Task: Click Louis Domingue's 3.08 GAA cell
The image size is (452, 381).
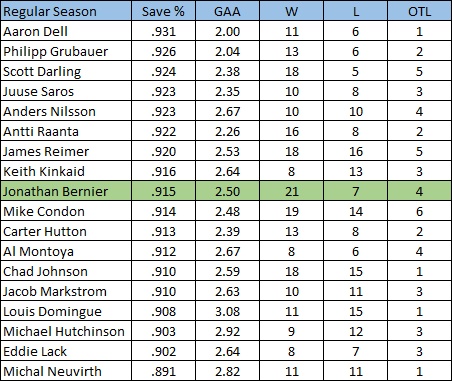Action: click(x=227, y=311)
